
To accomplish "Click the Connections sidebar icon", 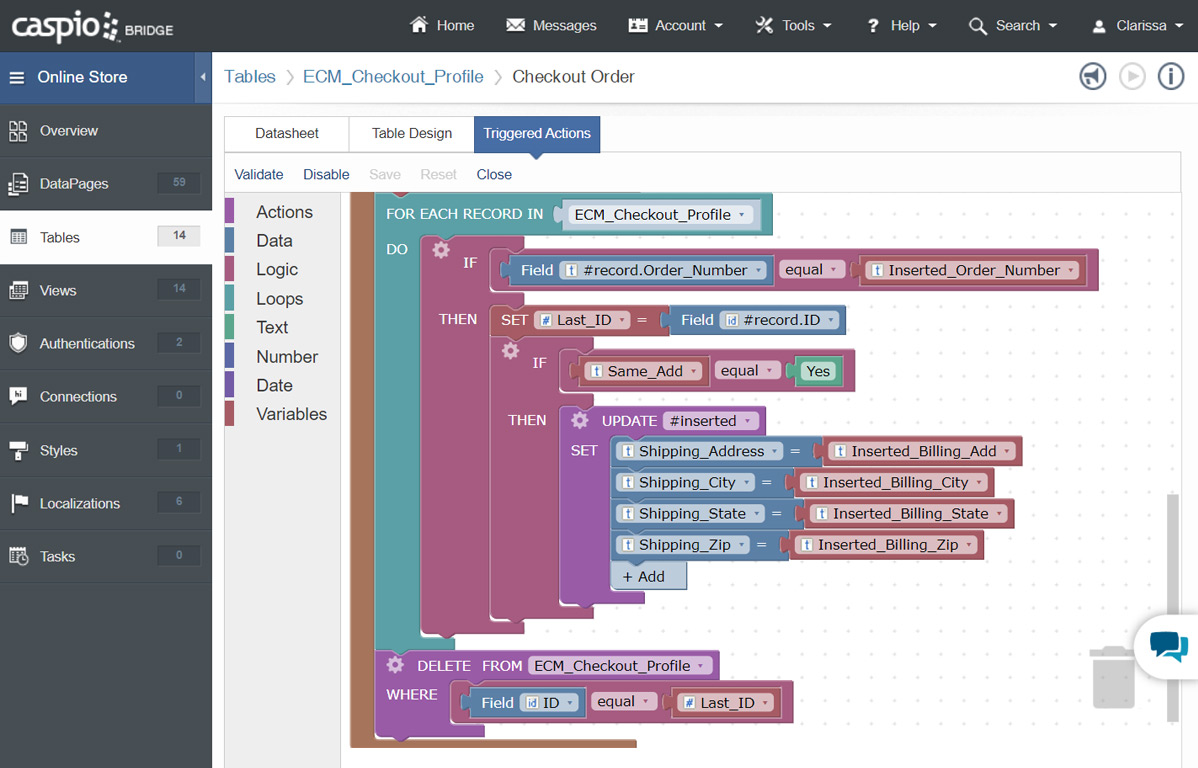I will [18, 396].
